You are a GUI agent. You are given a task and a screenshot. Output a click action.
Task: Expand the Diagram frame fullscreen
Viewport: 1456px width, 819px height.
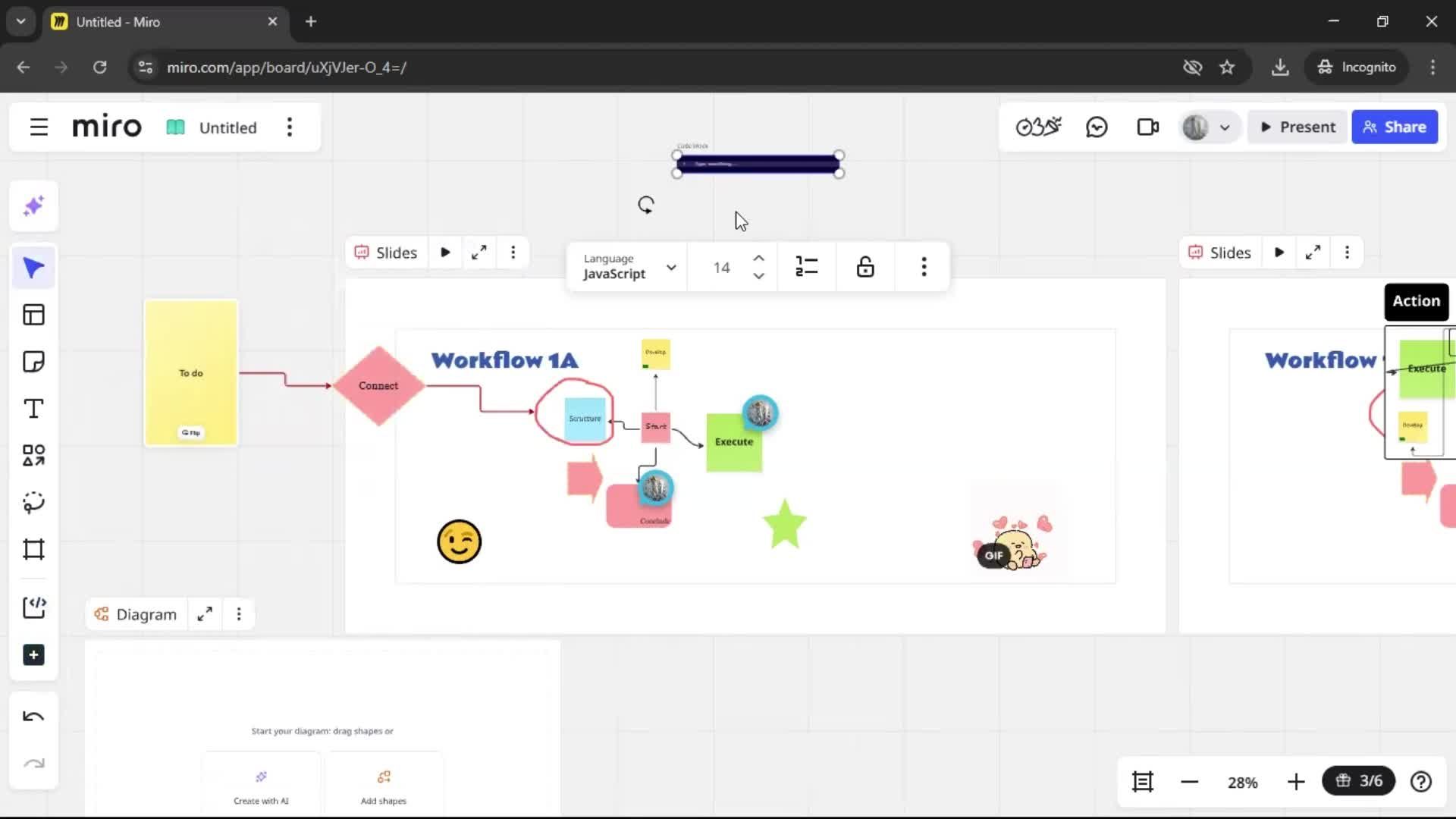point(205,614)
